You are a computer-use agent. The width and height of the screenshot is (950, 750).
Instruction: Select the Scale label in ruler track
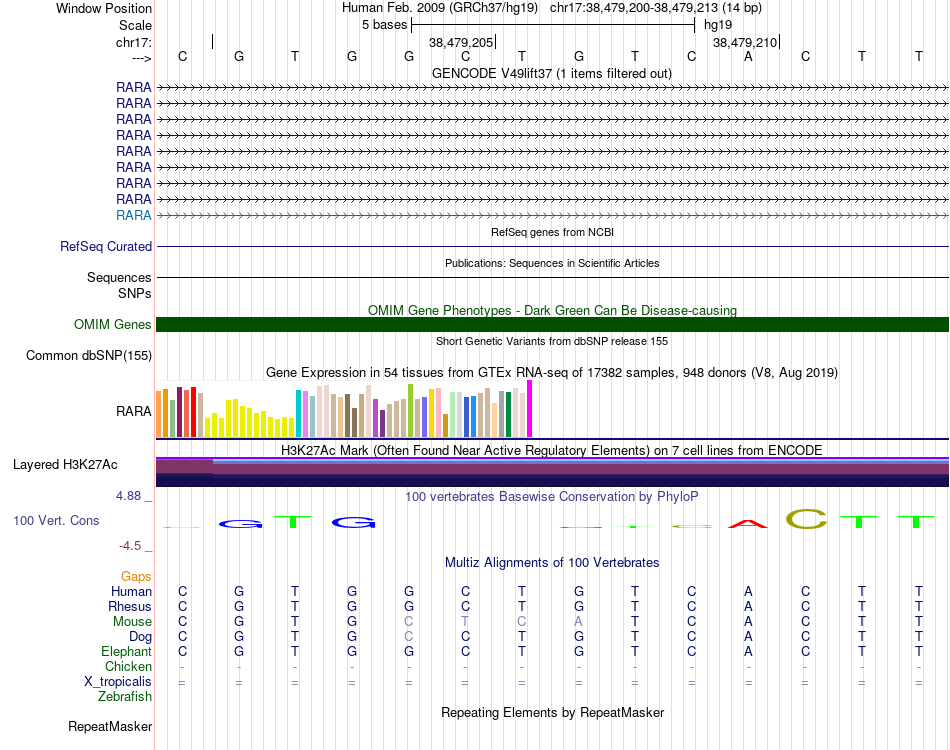point(135,25)
